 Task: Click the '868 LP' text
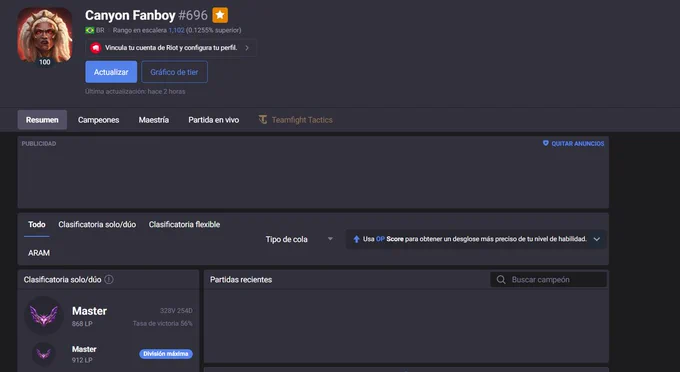tap(82, 324)
